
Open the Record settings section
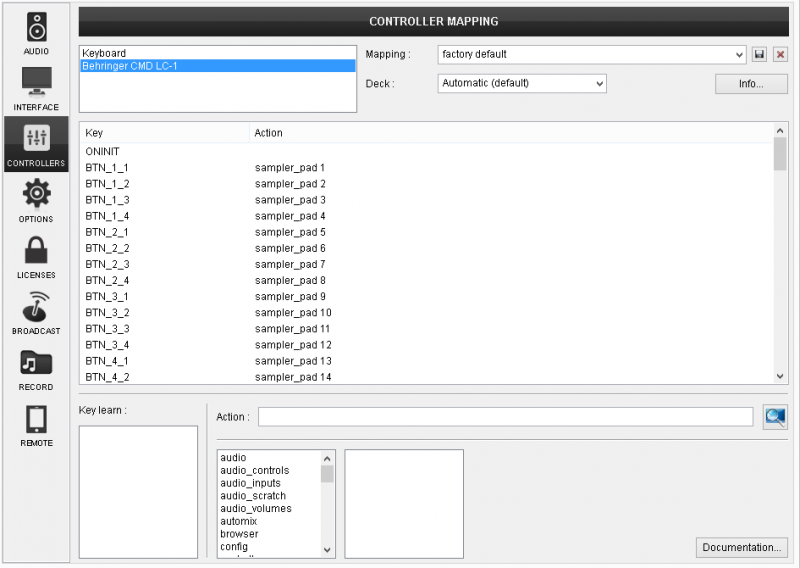click(x=37, y=368)
